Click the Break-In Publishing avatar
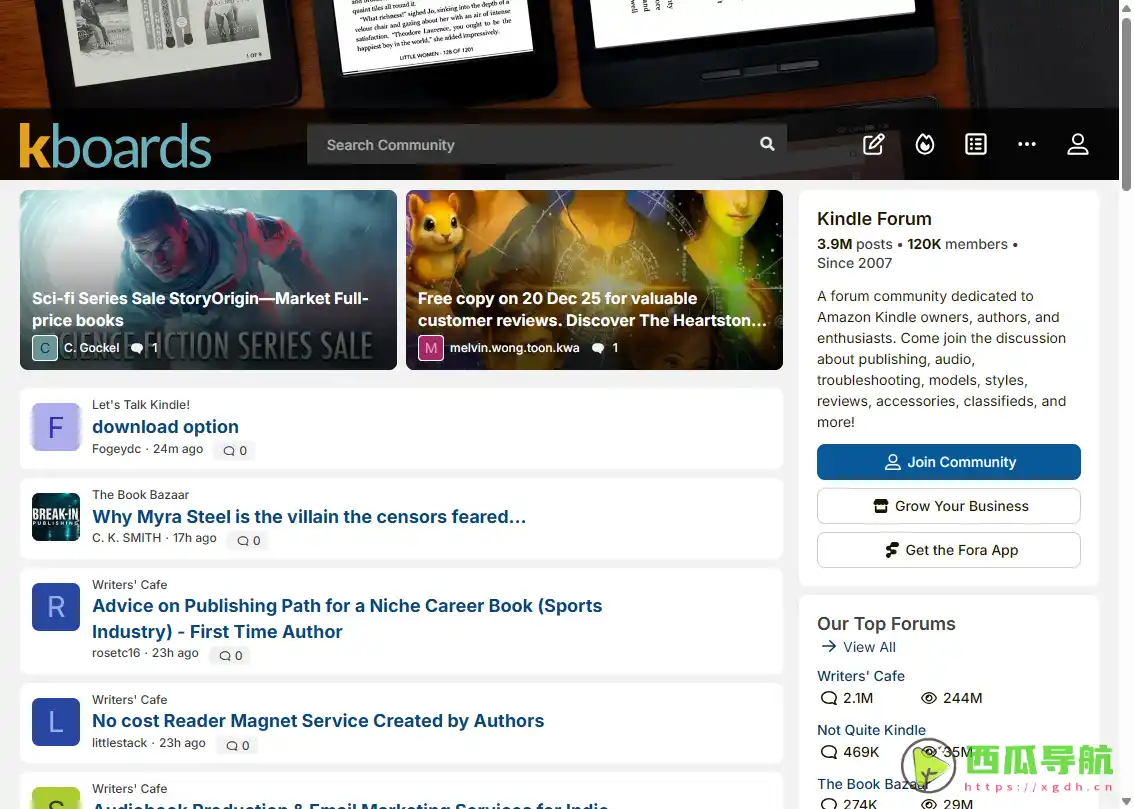The width and height of the screenshot is (1134, 809). click(x=56, y=517)
